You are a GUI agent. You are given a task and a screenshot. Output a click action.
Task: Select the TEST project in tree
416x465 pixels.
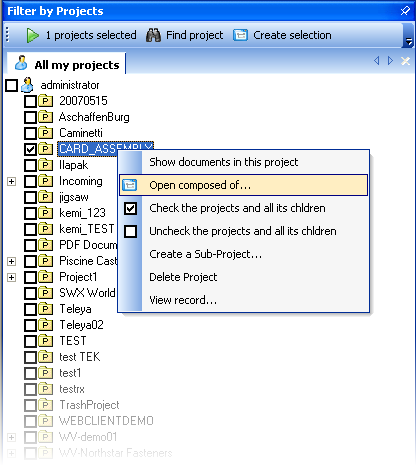(73, 341)
